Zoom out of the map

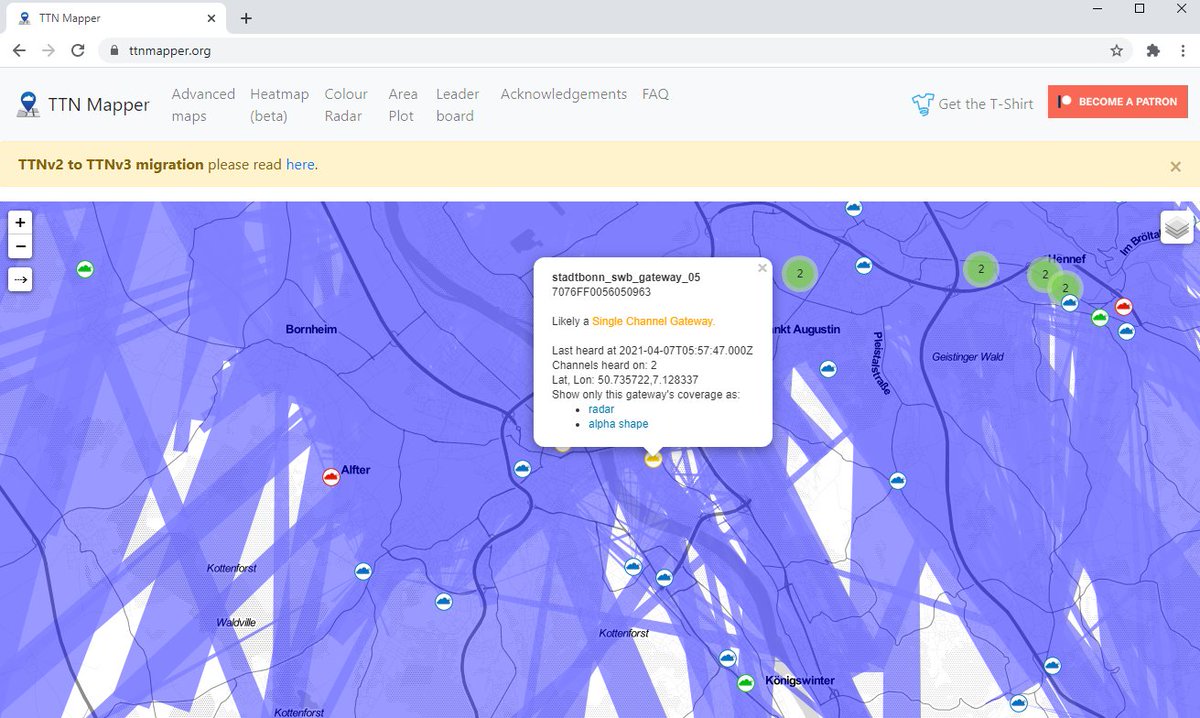(x=20, y=247)
